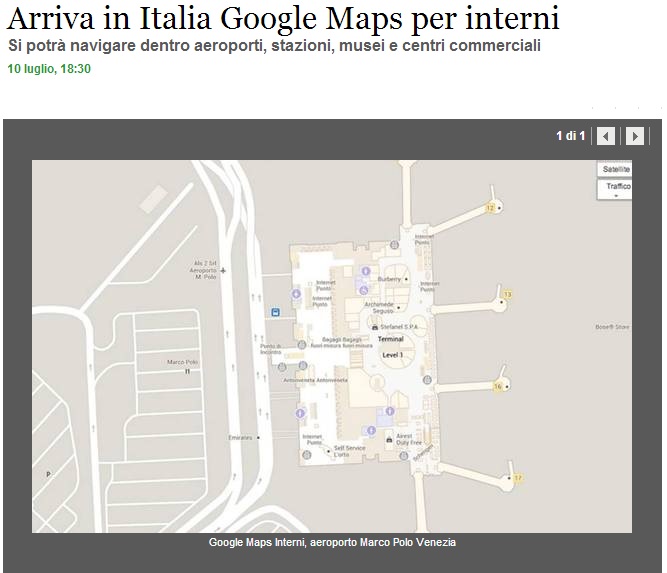Click the 1 di 1 gallery counter
Image resolution: width=667 pixels, height=573 pixels.
570,136
